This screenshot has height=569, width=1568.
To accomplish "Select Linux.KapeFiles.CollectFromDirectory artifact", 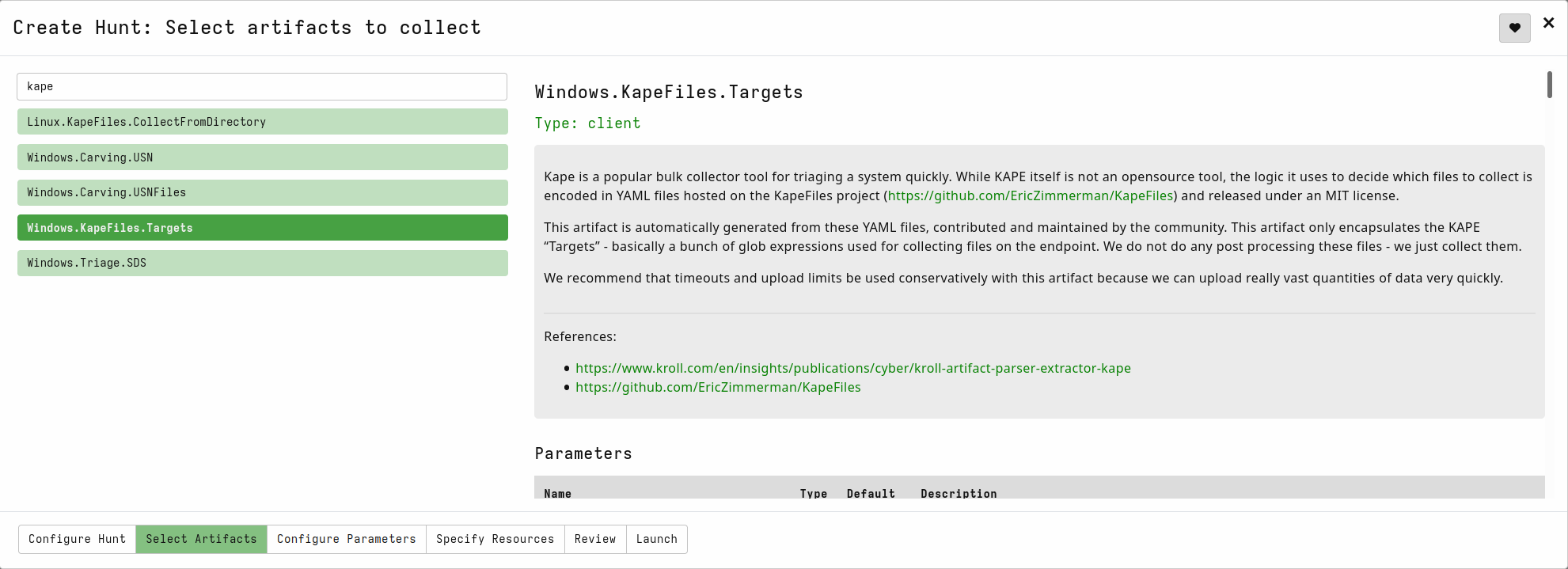I will [262, 122].
